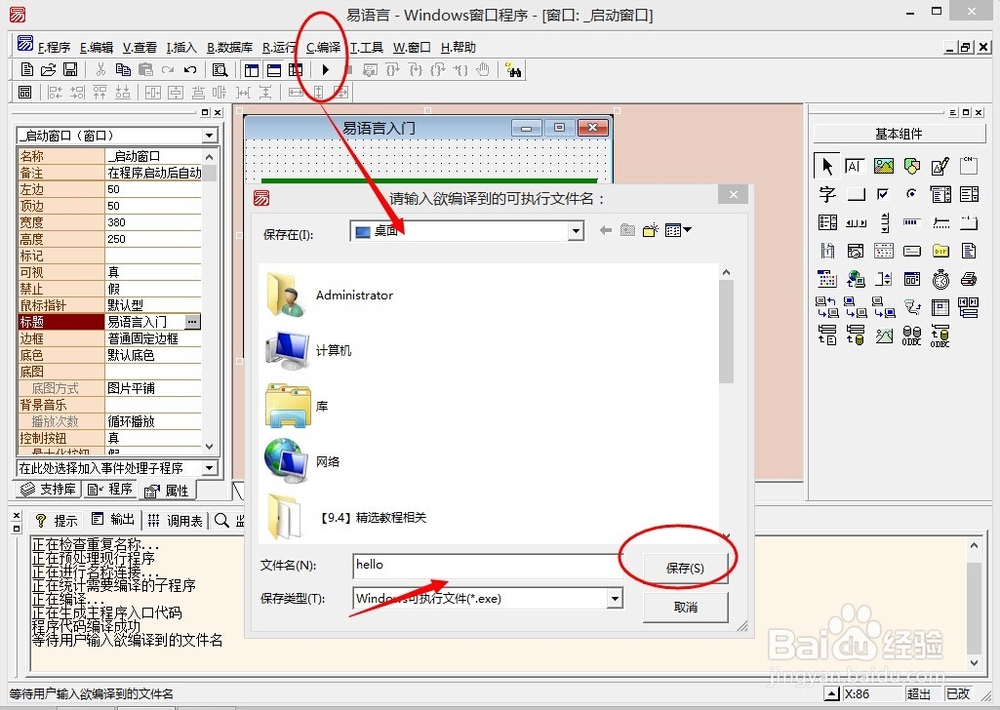1000x710 pixels.
Task: Click the 播放次数 value 循环播放
Action: [153, 422]
